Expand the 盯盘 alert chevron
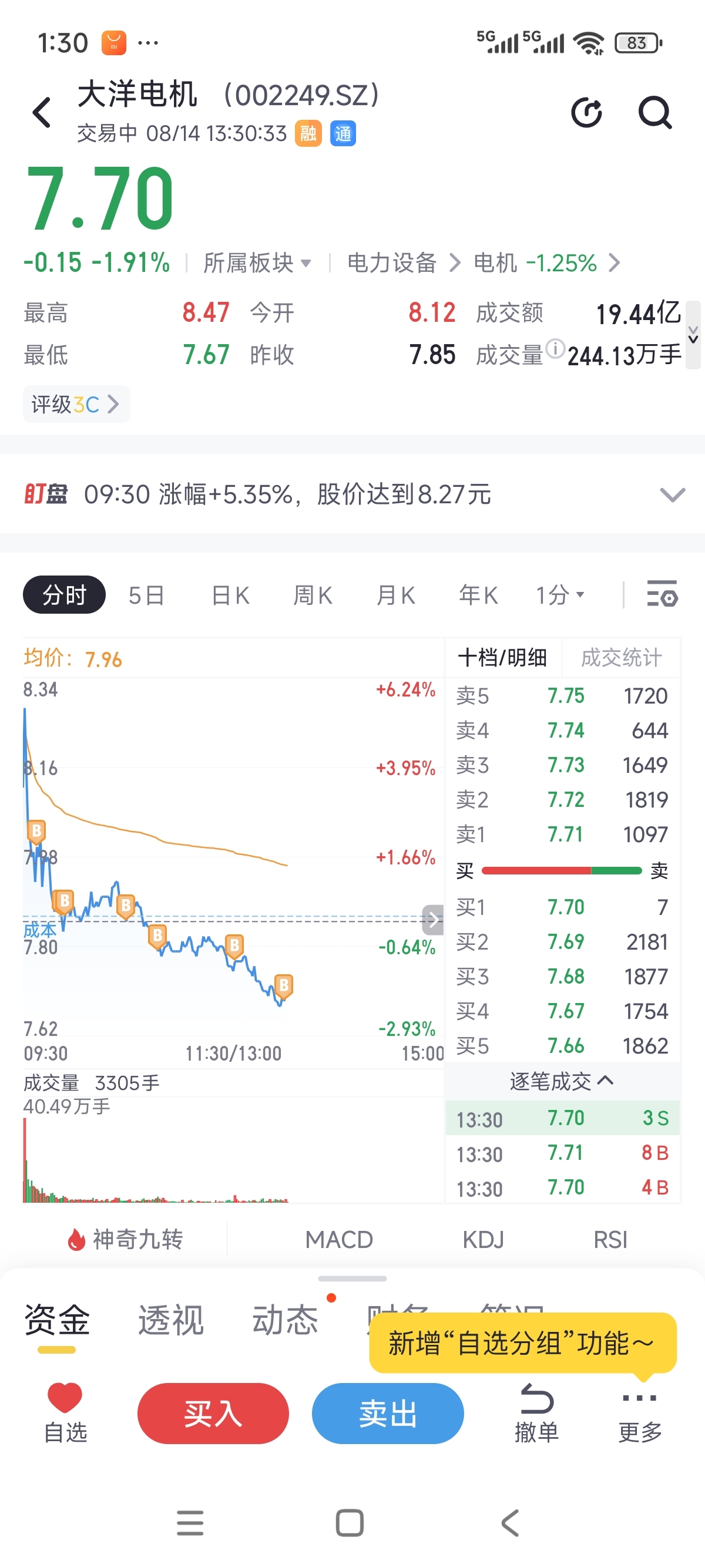This screenshot has height=1568, width=705. click(672, 494)
